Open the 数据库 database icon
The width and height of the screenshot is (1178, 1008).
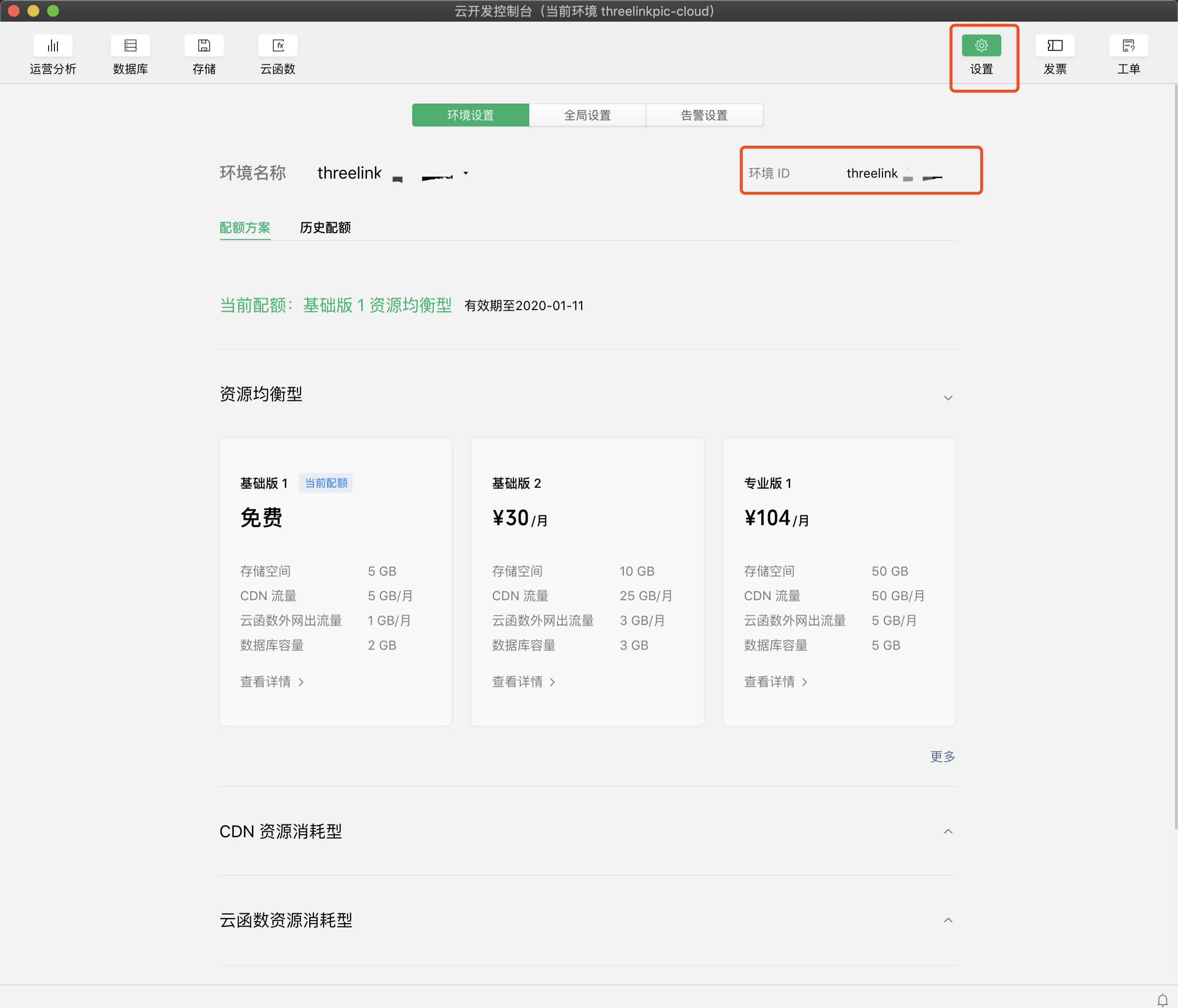[x=130, y=46]
